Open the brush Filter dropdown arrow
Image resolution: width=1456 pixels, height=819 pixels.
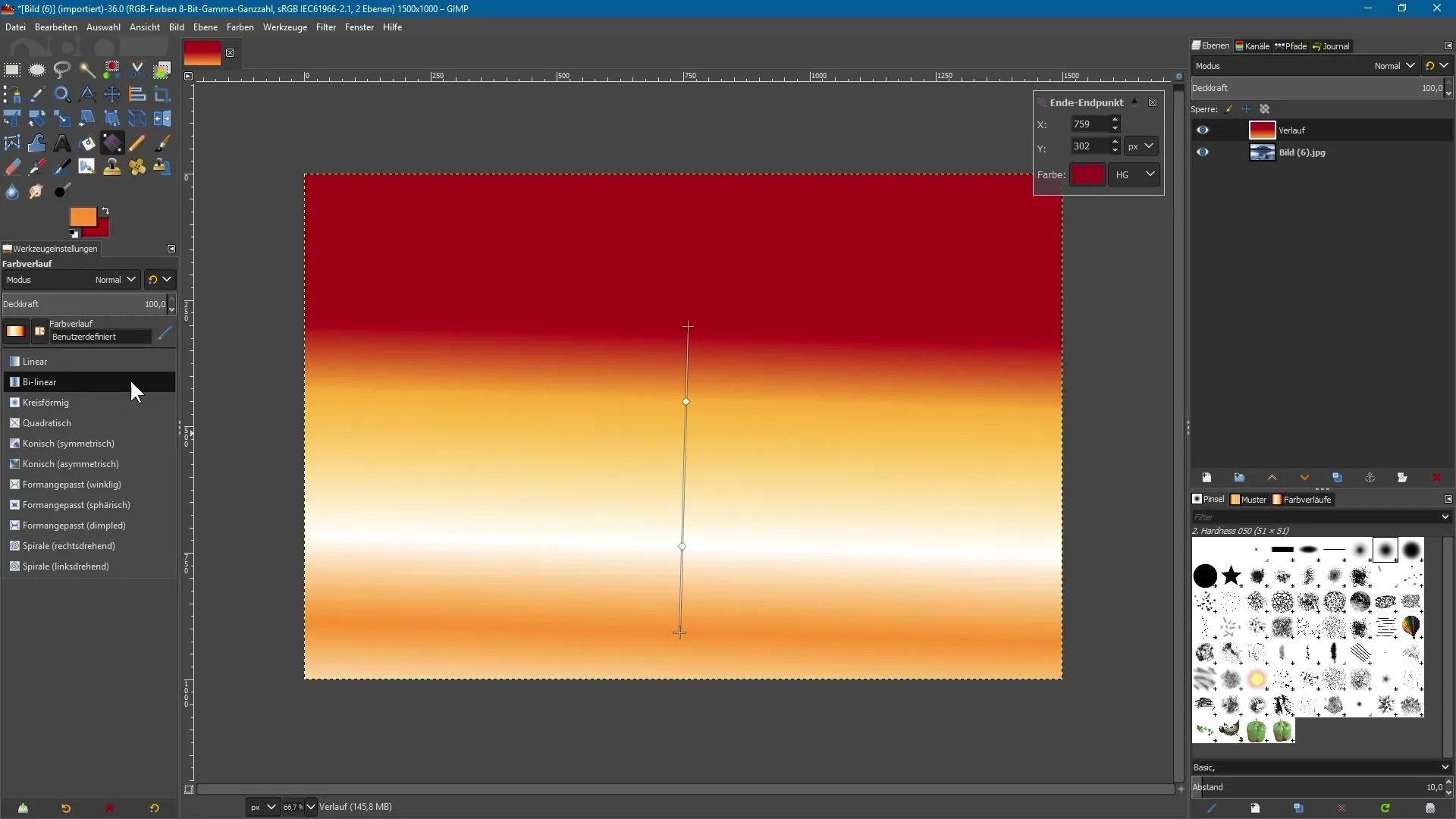click(1444, 517)
